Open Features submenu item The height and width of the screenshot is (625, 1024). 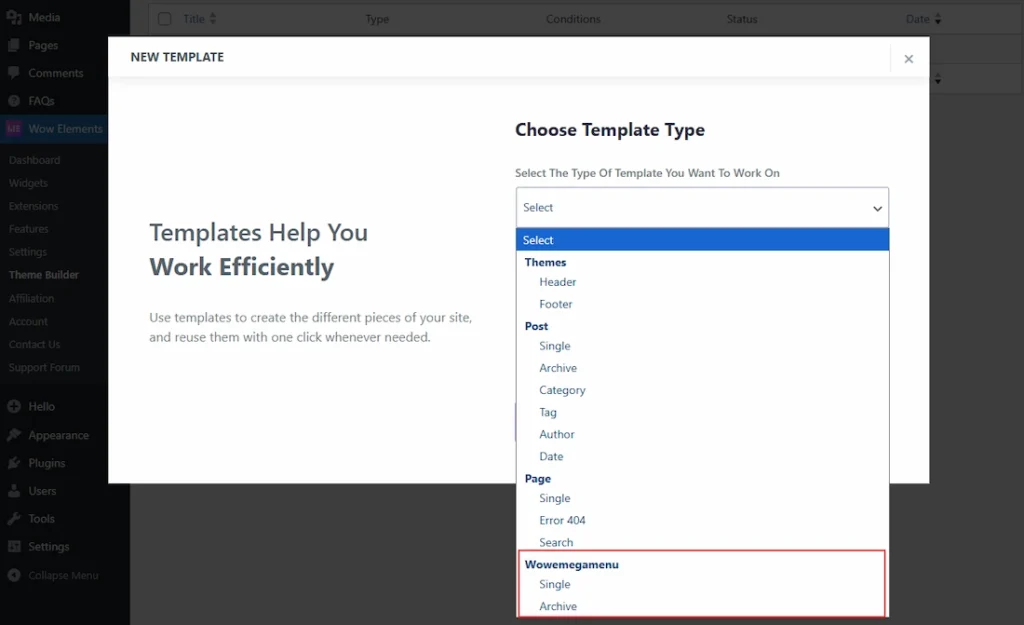click(x=29, y=229)
